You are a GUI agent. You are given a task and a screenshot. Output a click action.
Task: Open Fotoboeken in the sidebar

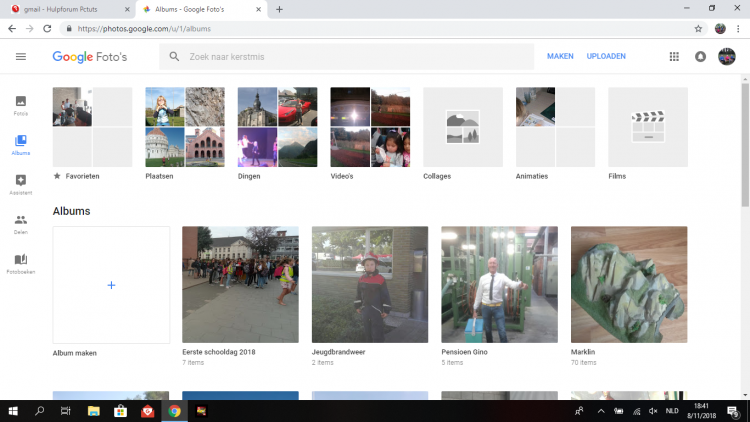pyautogui.click(x=21, y=263)
